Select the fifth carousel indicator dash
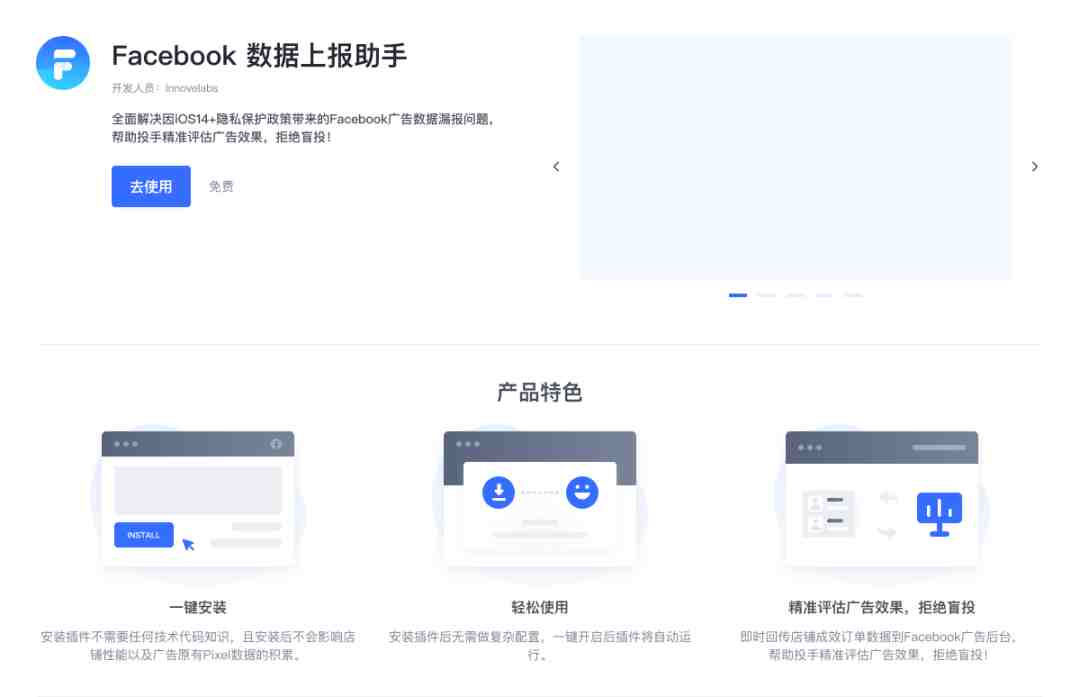 point(853,295)
